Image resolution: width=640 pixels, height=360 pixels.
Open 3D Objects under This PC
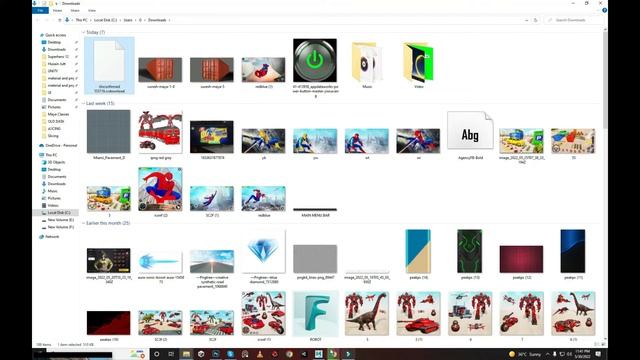pos(56,162)
